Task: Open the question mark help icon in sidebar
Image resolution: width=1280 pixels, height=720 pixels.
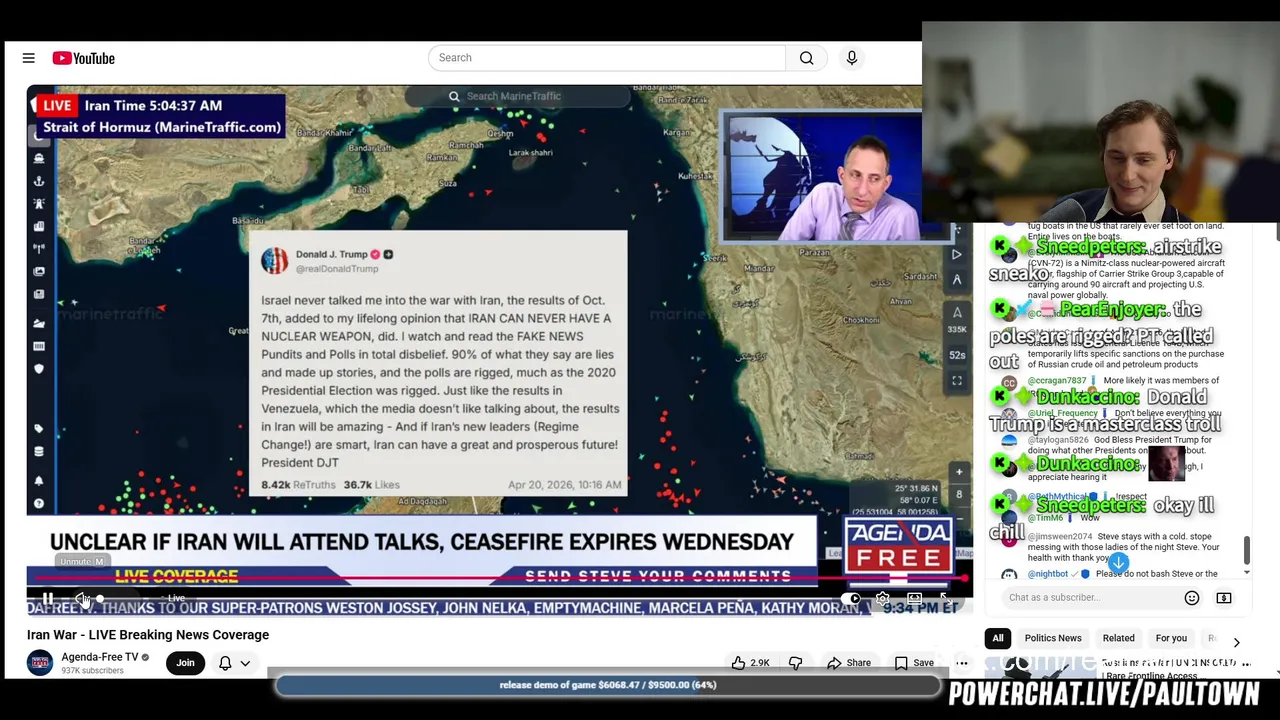Action: pos(39,503)
